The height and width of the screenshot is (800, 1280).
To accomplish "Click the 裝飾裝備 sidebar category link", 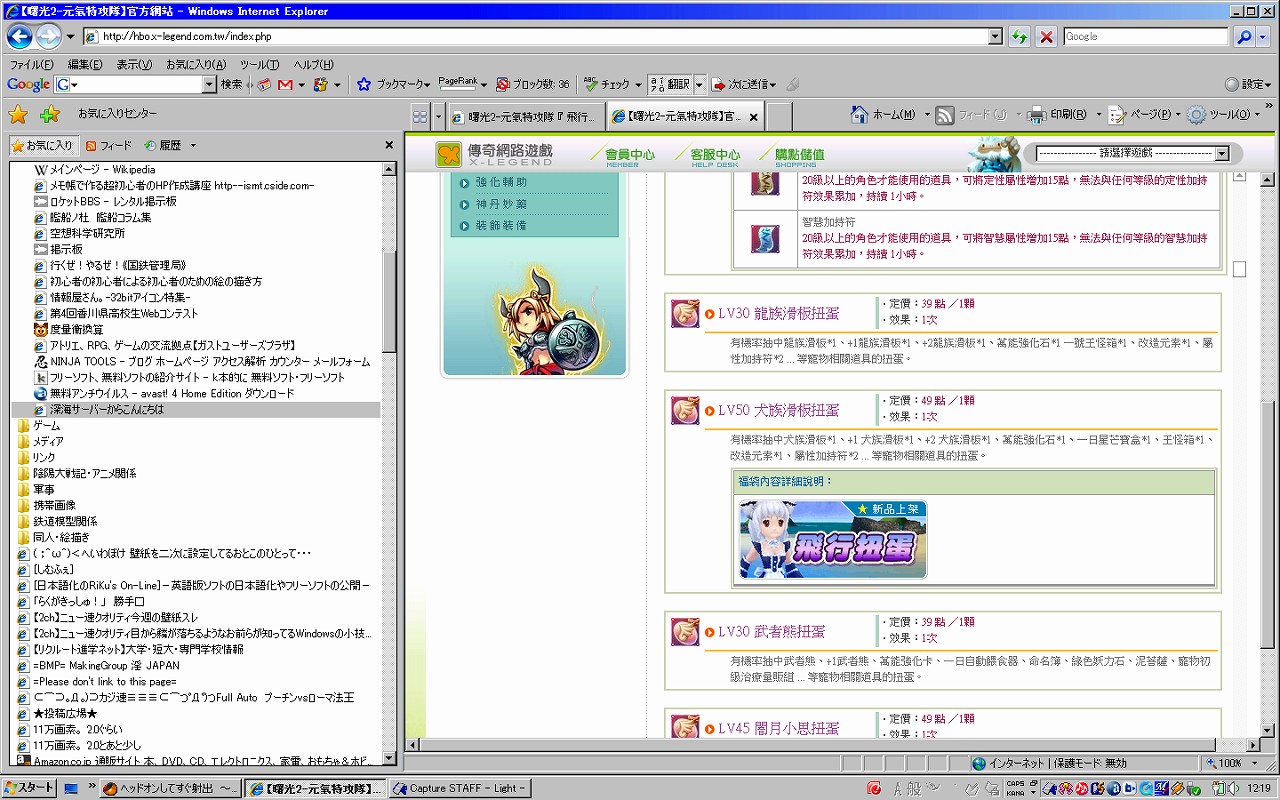I will tap(501, 226).
